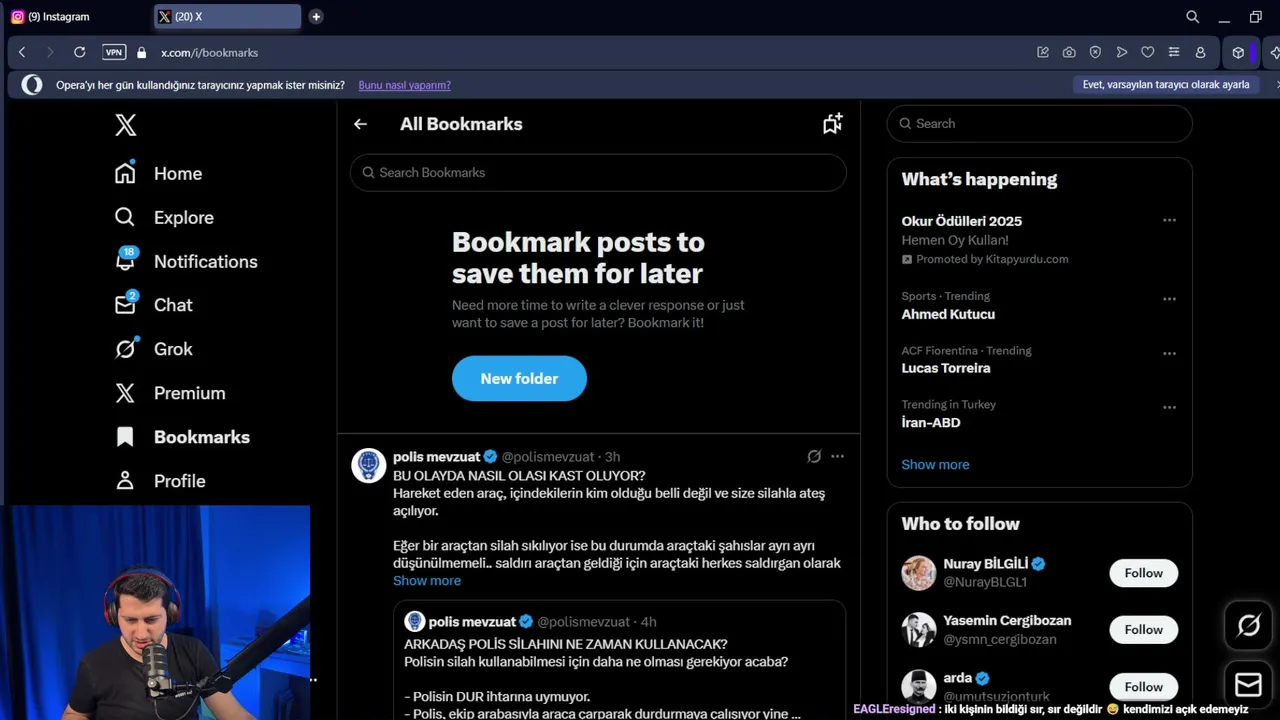1280x720 pixels.
Task: Open the options menu for Ahmed Kutucu trend
Action: tap(1169, 299)
